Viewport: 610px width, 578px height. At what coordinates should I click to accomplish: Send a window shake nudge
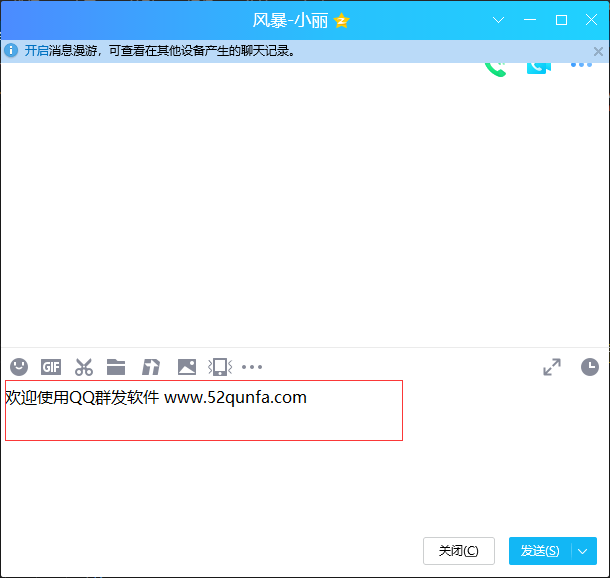[x=220, y=367]
